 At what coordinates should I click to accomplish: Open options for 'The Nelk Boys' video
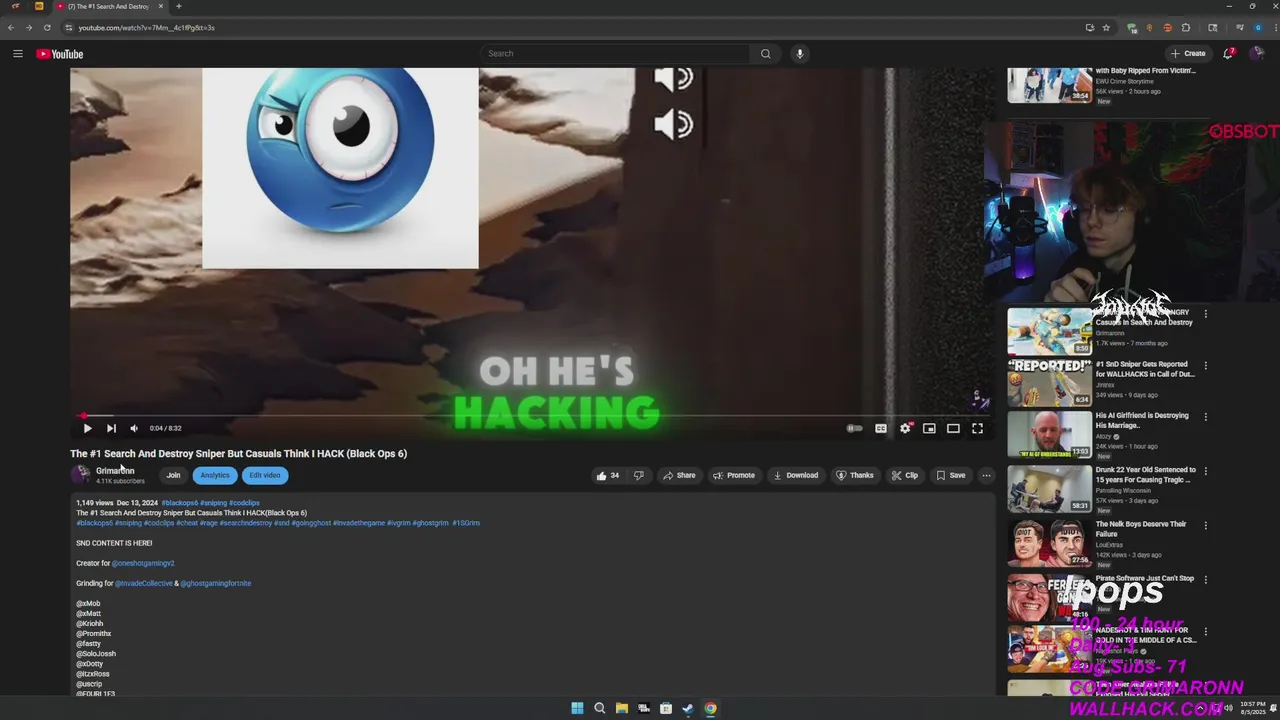1205,526
